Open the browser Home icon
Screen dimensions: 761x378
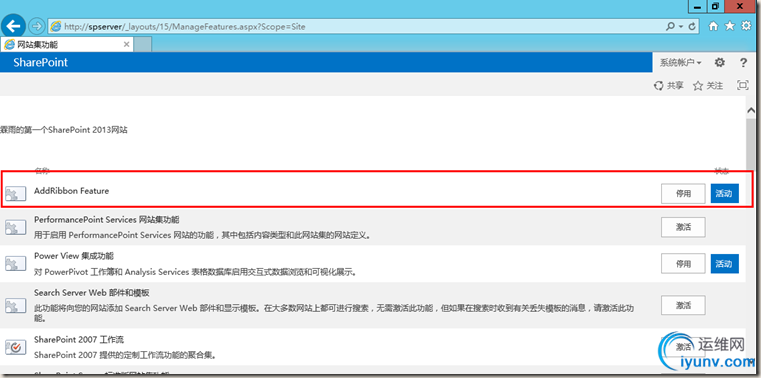point(713,26)
